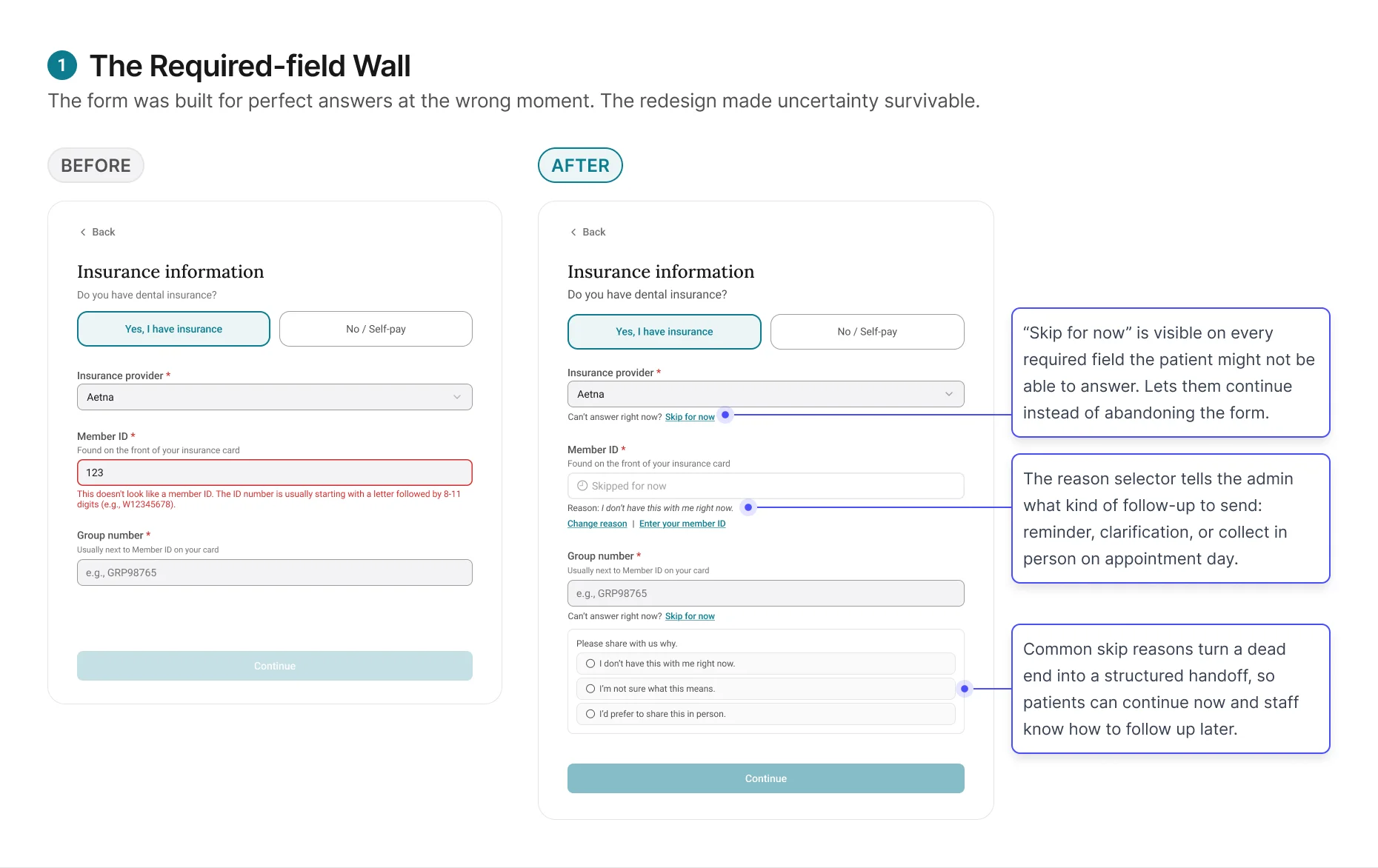
Task: Click 'Enter your member ID' link
Action: (682, 524)
